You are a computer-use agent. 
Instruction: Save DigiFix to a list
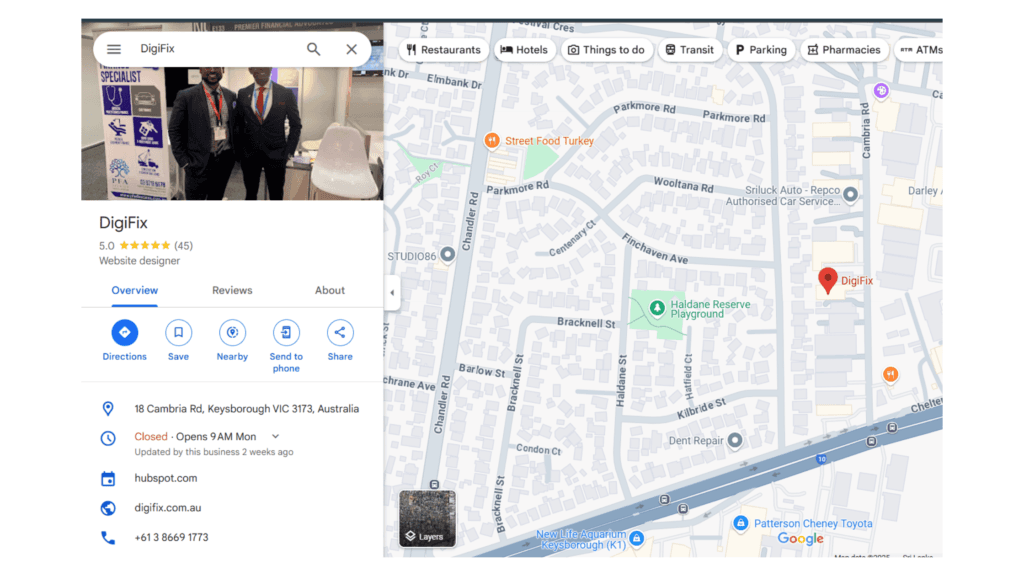[x=178, y=340]
